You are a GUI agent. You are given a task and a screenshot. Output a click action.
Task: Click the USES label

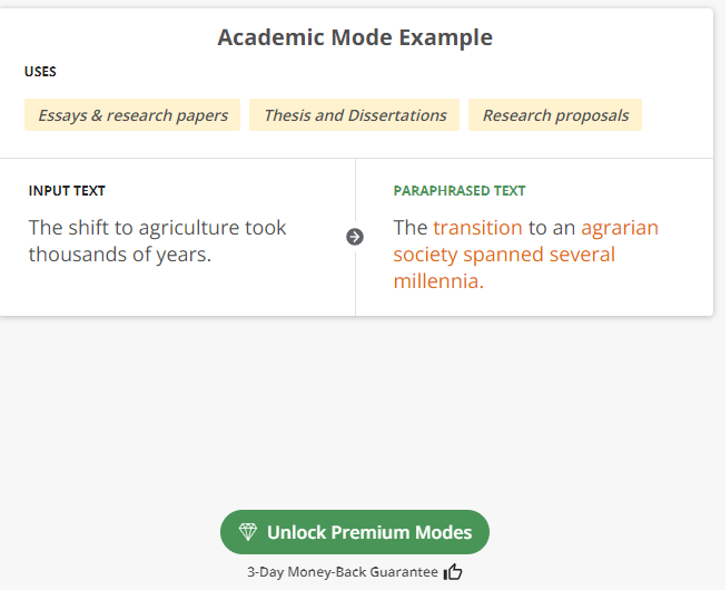click(41, 72)
